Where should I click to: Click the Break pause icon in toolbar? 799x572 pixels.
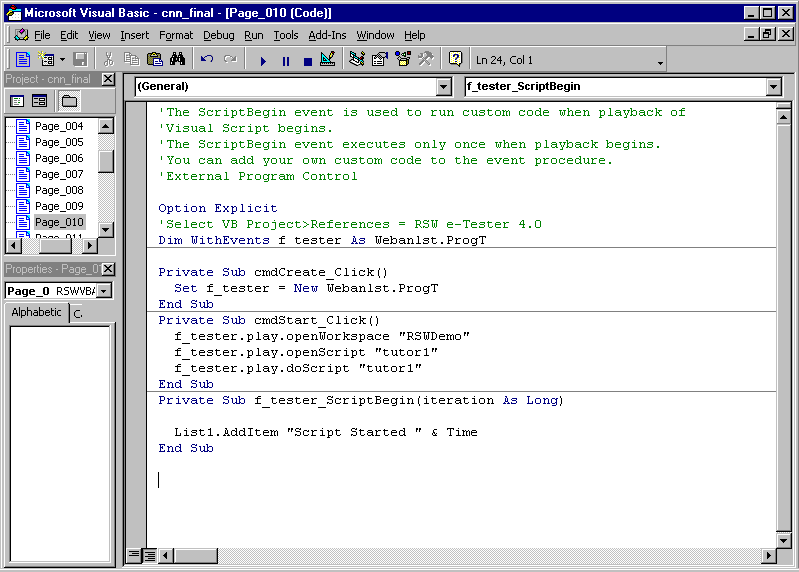(285, 60)
